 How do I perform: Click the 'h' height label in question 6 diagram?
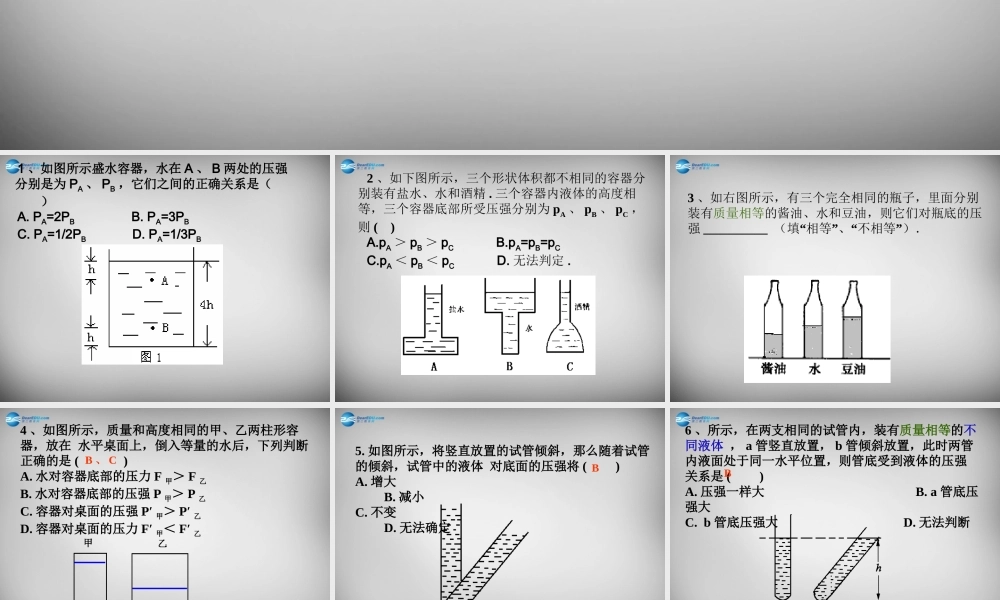pyautogui.click(x=879, y=568)
